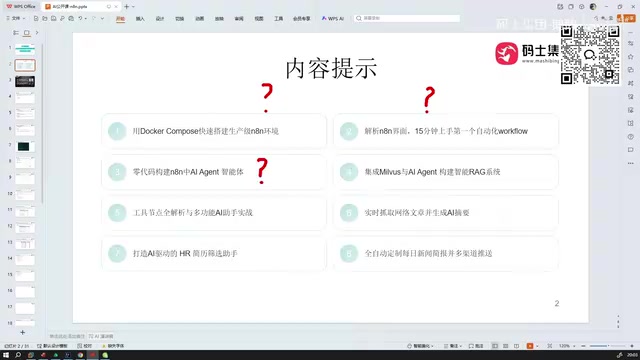The image size is (640, 360).
Task: Switch to the 视图 ribbon tab
Action: 259,19
